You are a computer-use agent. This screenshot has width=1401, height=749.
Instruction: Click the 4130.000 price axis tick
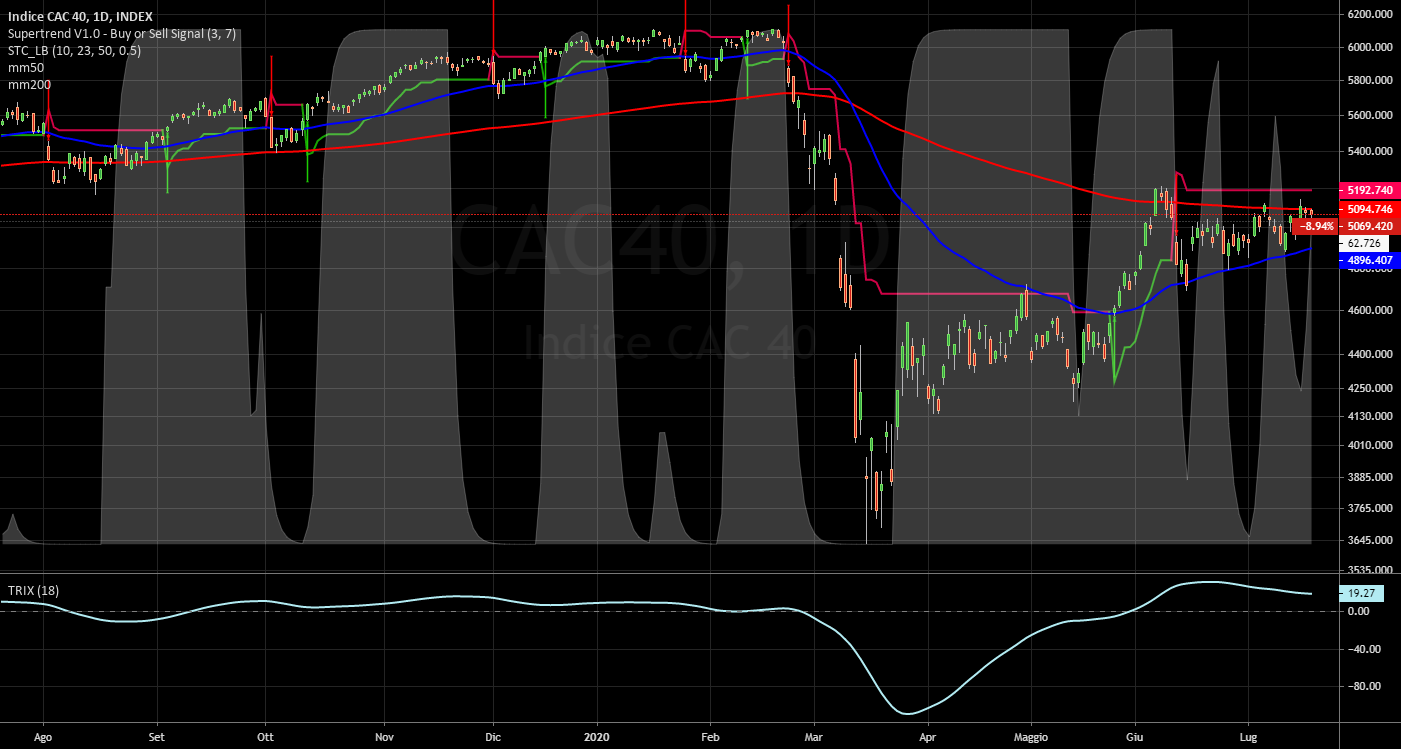tap(1371, 416)
